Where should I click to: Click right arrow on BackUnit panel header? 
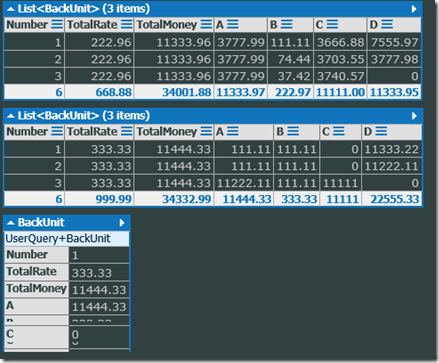pyautogui.click(x=122, y=223)
